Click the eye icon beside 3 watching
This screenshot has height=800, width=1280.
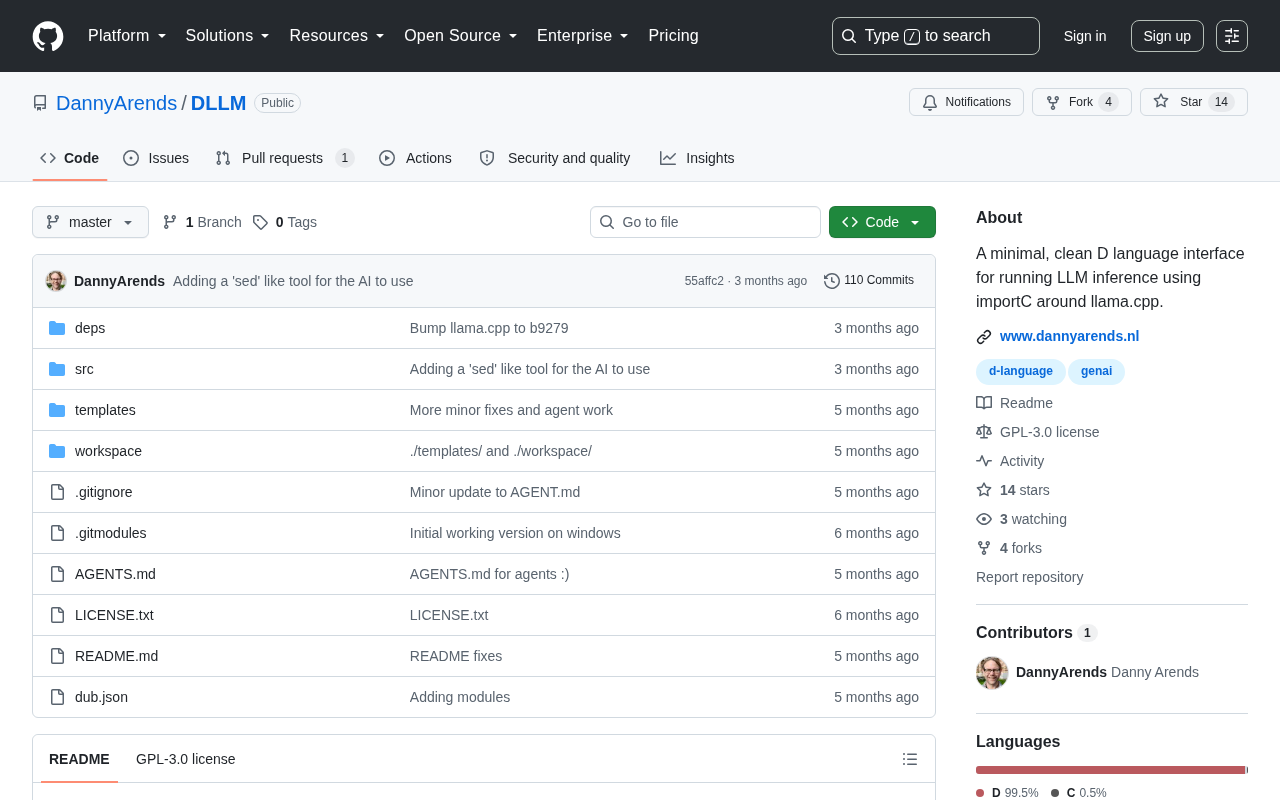click(984, 519)
